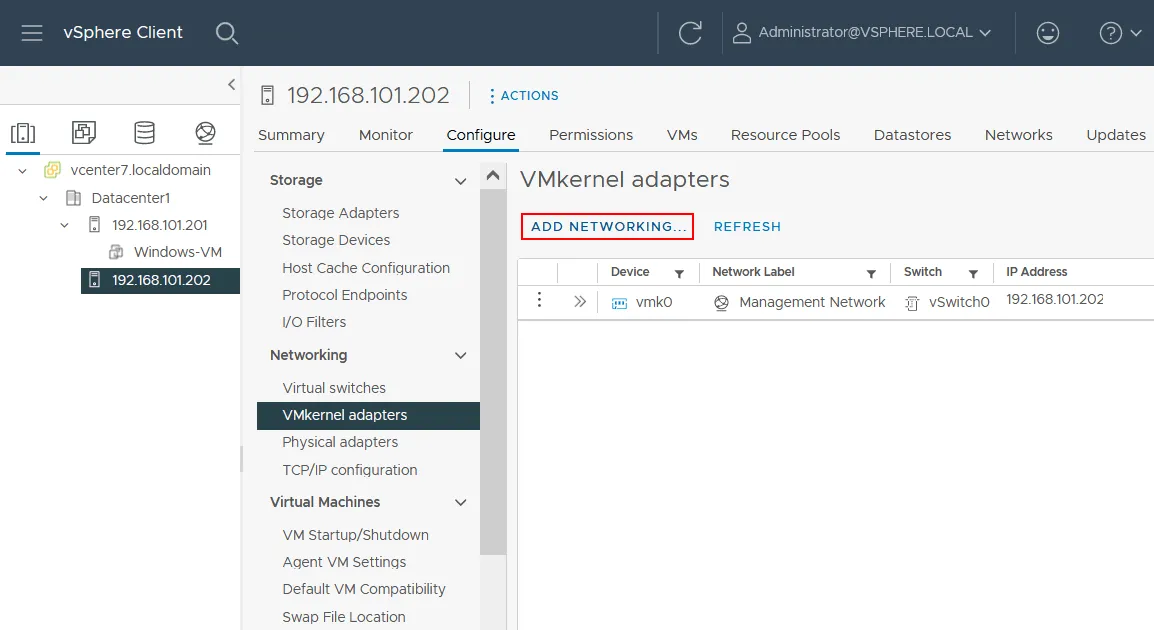Collapse Datacenter1 in the inventory tree

pyautogui.click(x=42, y=197)
